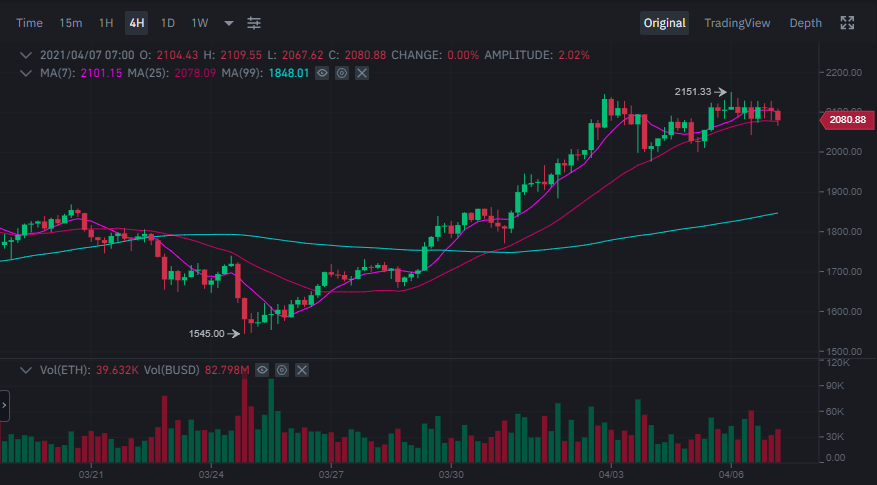877x485 pixels.
Task: Select the 1D interval
Action: point(168,23)
